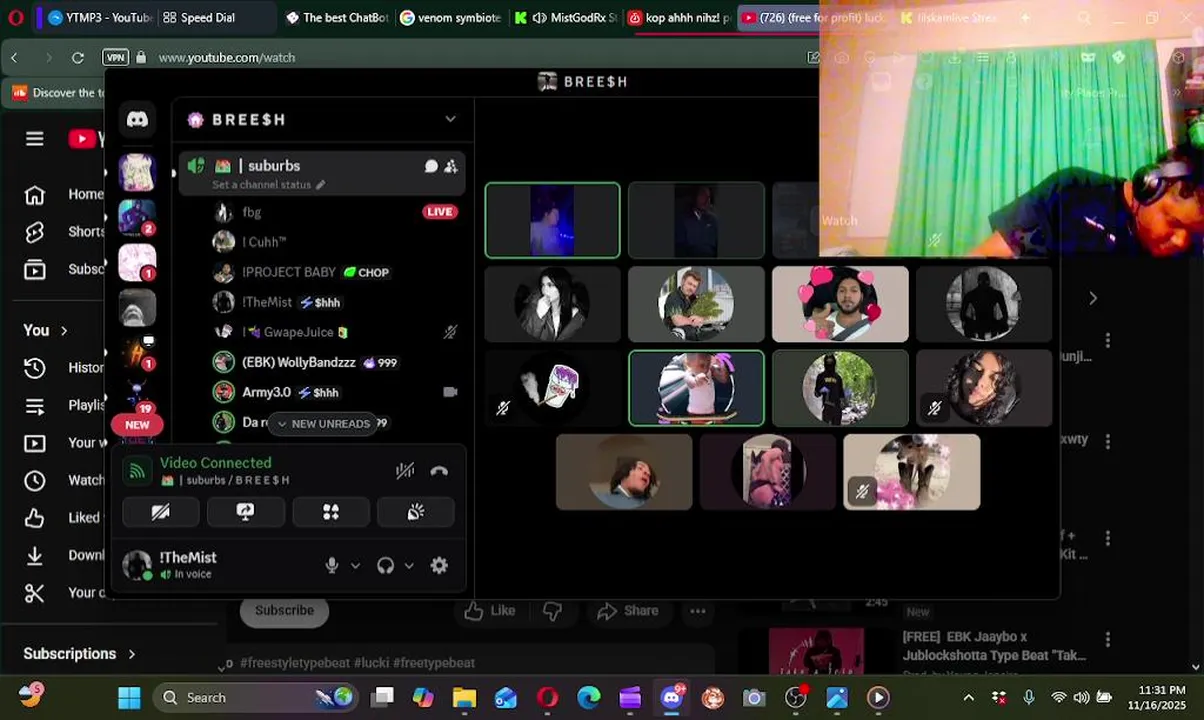Open Discord direct messages home icon

click(x=138, y=120)
